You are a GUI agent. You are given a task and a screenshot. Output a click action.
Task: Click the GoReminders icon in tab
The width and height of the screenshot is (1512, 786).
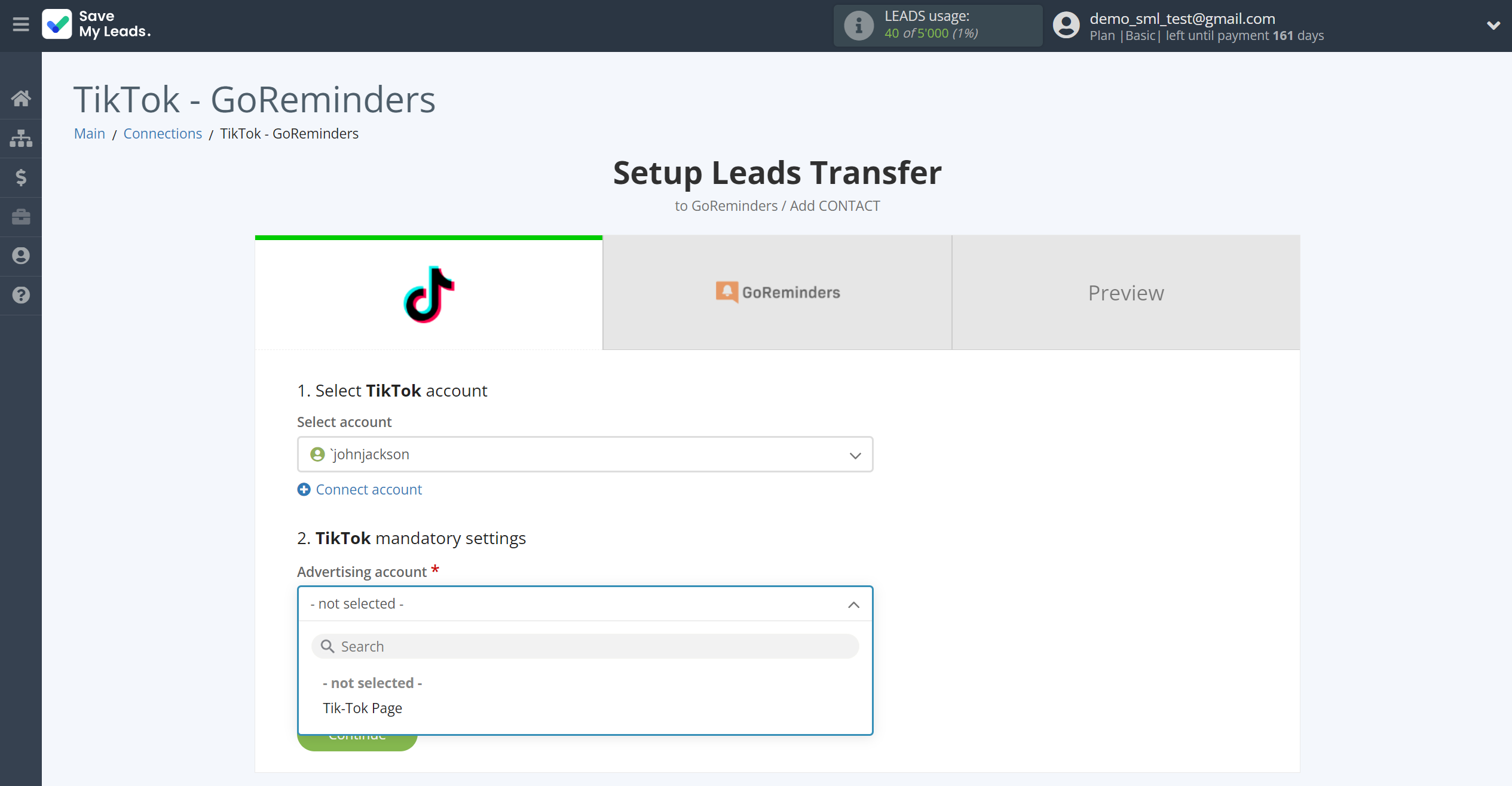(x=727, y=293)
